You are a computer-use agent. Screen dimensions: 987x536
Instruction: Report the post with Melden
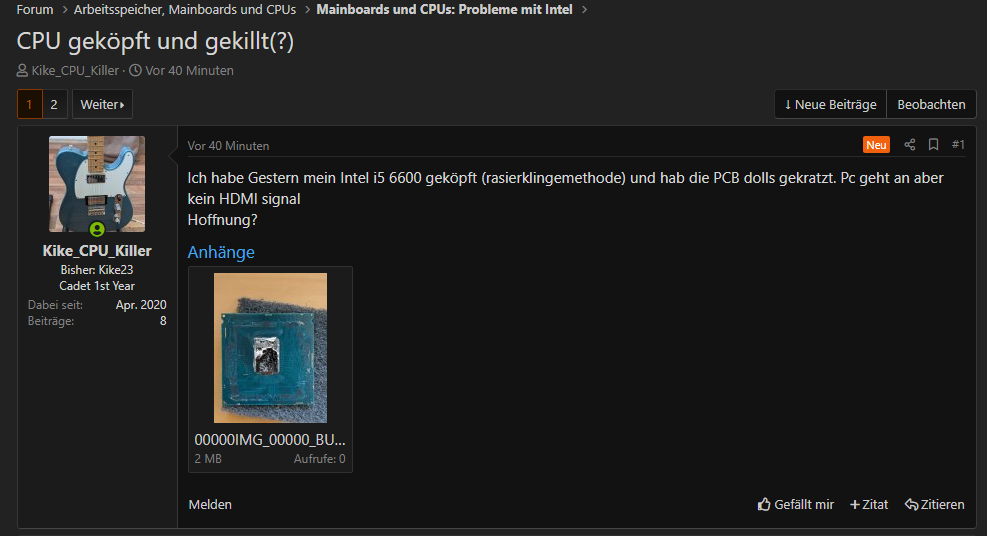tap(210, 505)
